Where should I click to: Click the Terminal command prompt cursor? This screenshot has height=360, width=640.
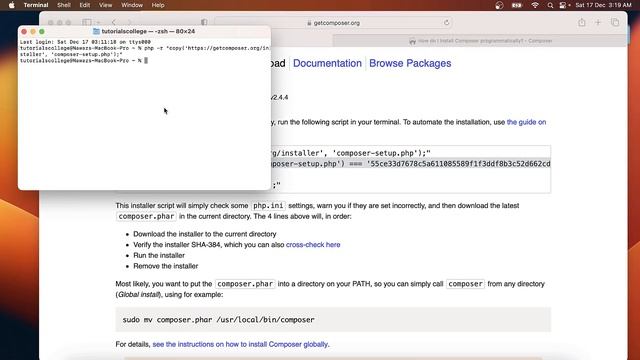[x=146, y=60]
